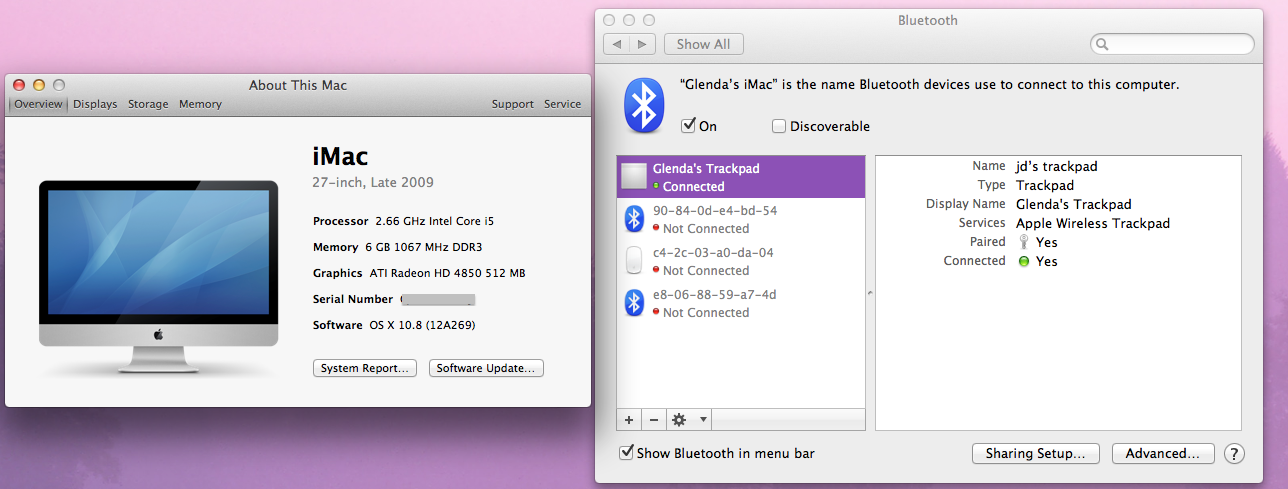Click the c4-2c-03-a0-da-04 device name

point(713,253)
